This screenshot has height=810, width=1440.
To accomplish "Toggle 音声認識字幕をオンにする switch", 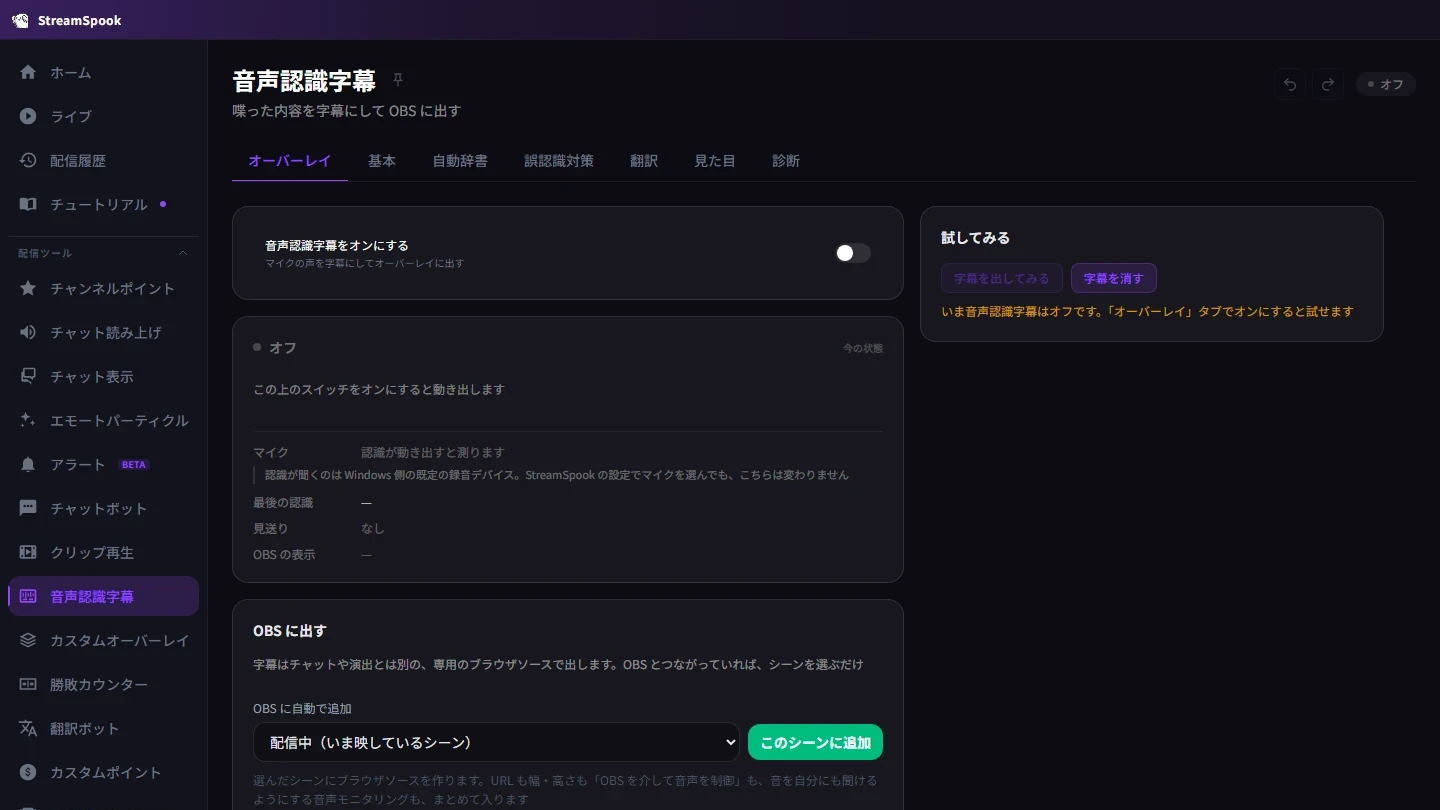I will (853, 253).
